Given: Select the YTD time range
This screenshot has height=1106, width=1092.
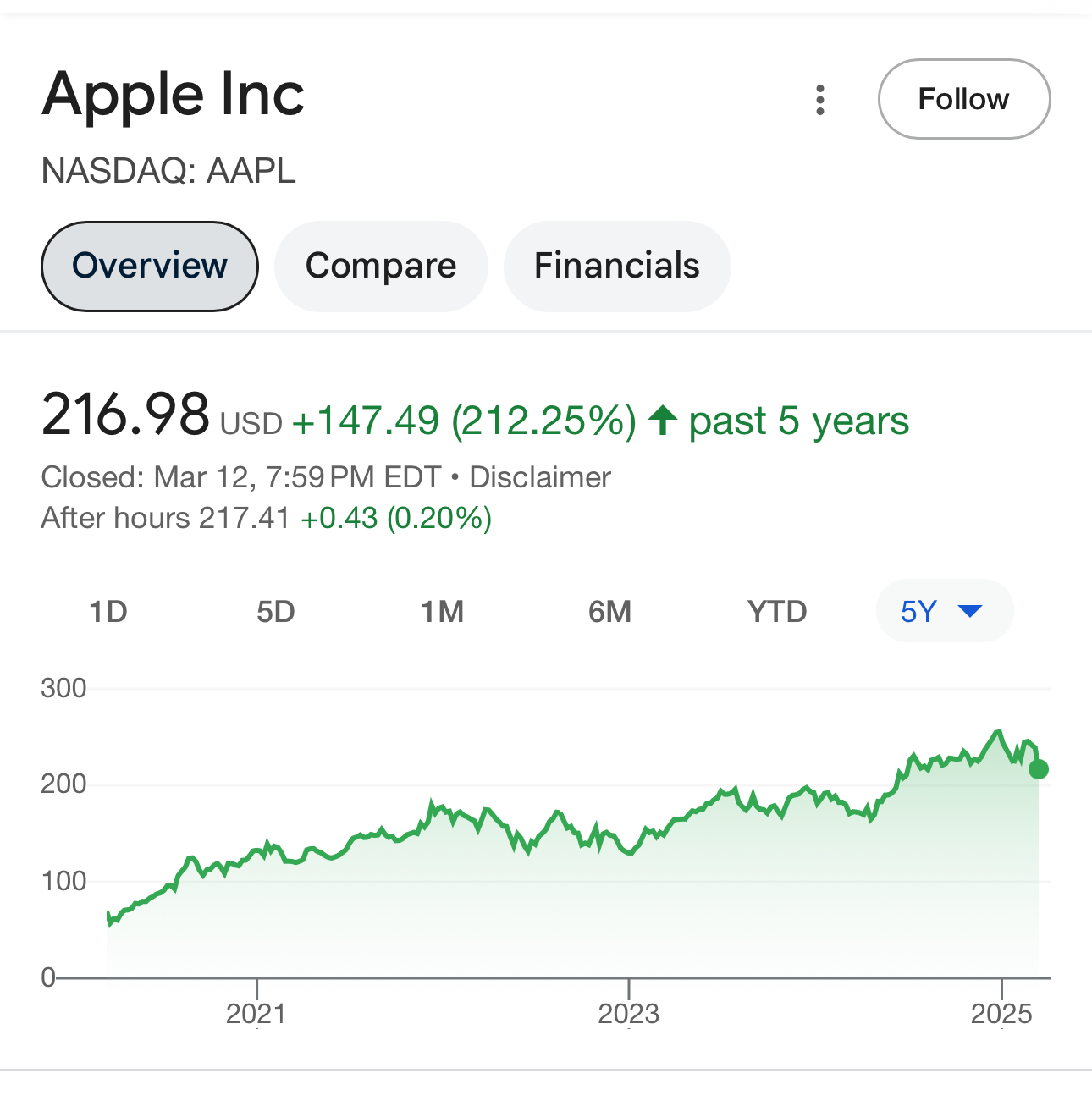Looking at the screenshot, I should coord(777,611).
